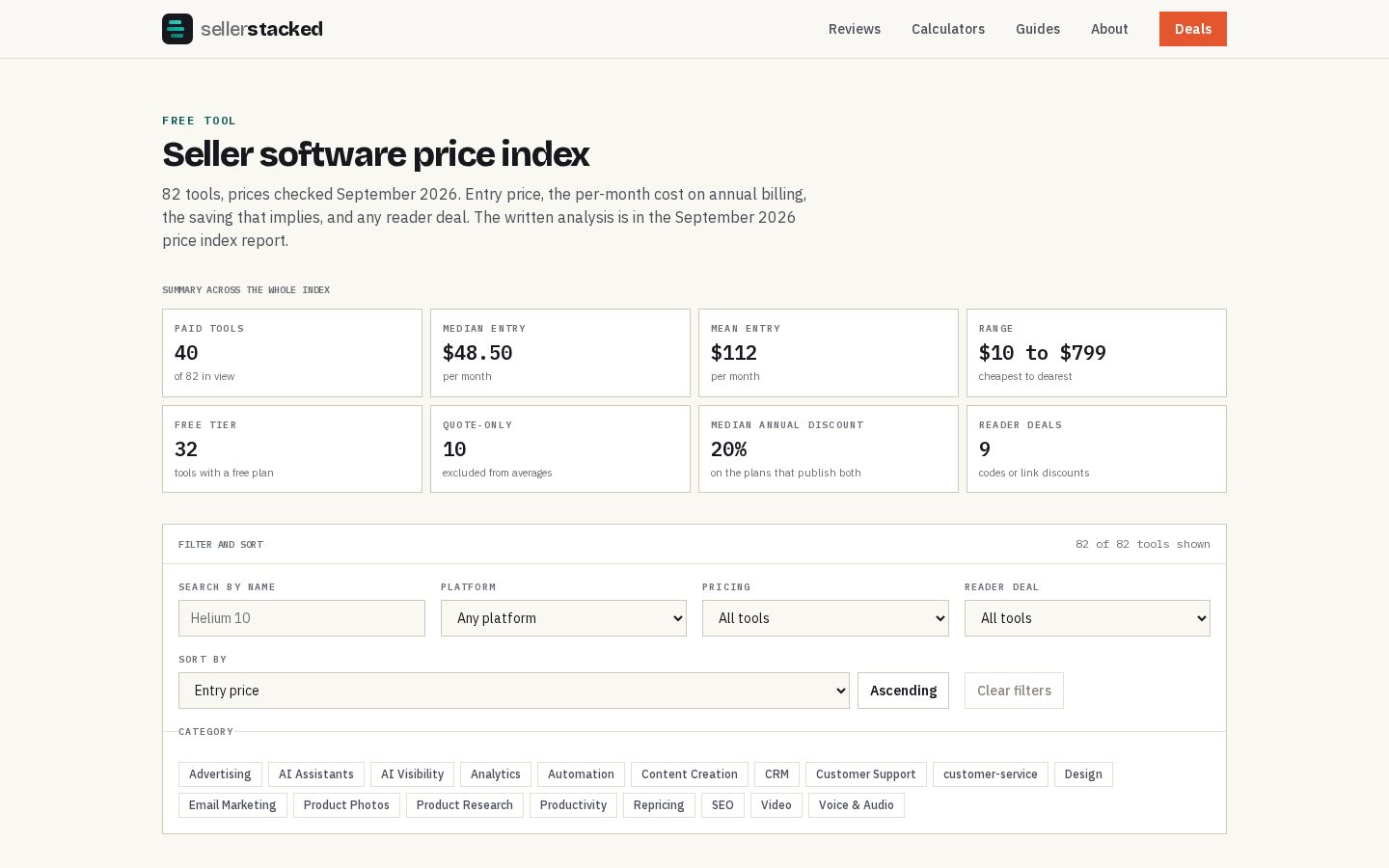Select the customer-service category chip
Viewport: 1389px width, 868px height.
(991, 774)
